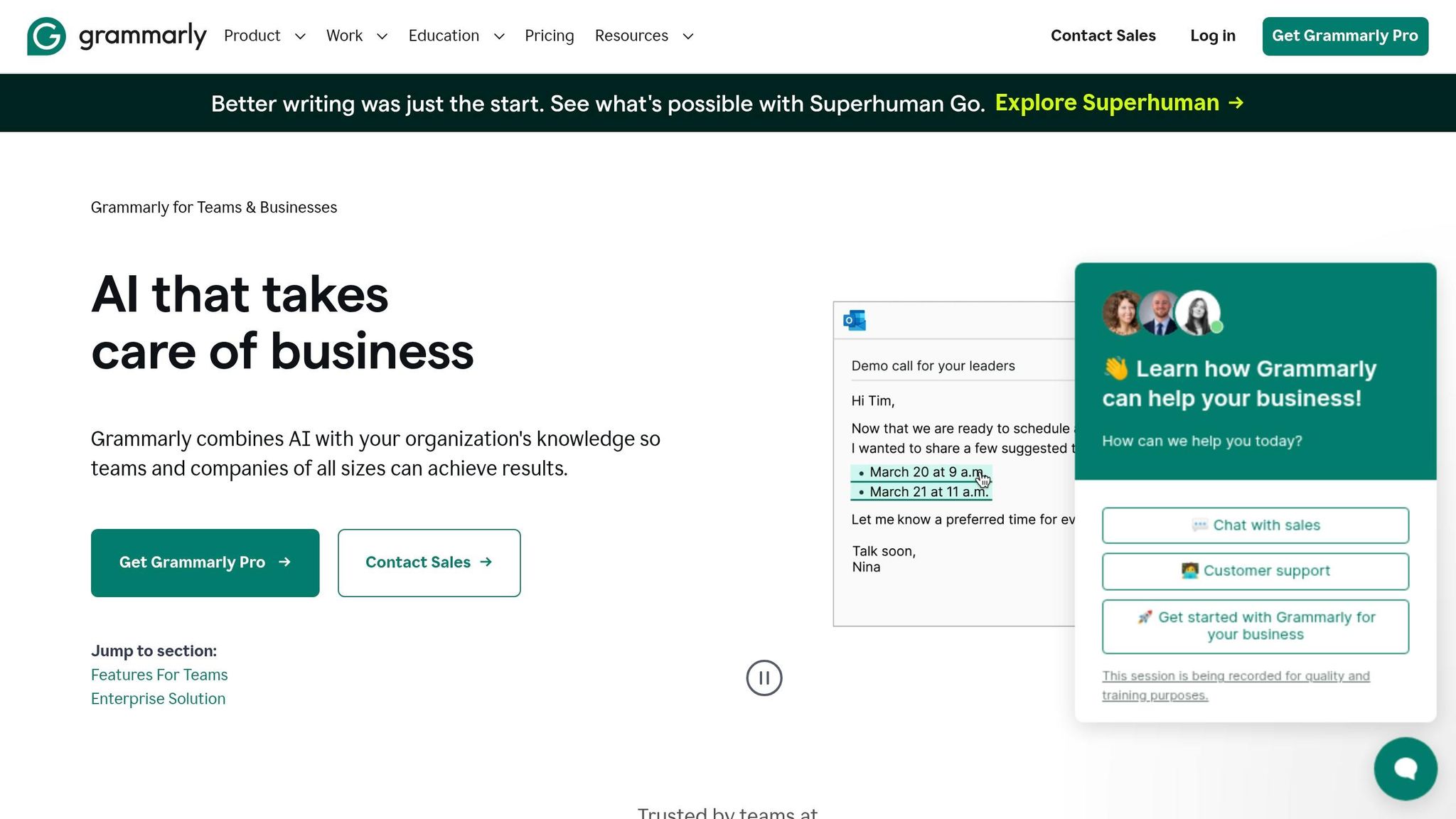This screenshot has width=1456, height=819.
Task: Follow the Explore Superhuman banner link
Action: pos(1119,102)
